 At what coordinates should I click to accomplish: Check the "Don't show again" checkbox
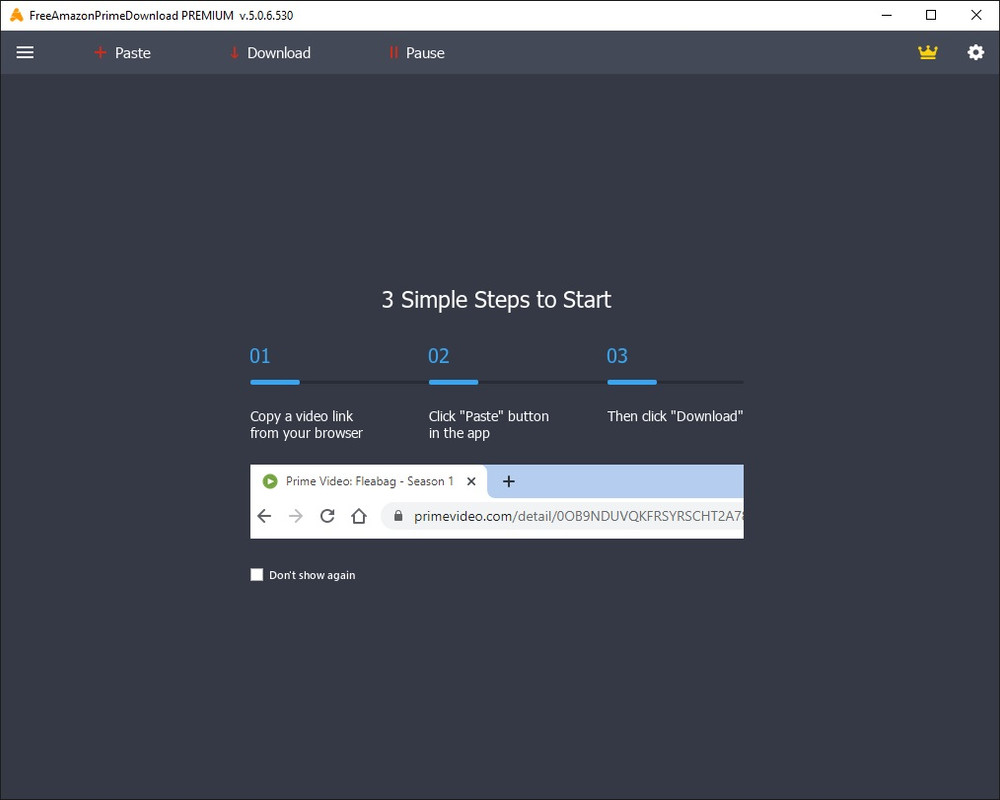click(256, 575)
